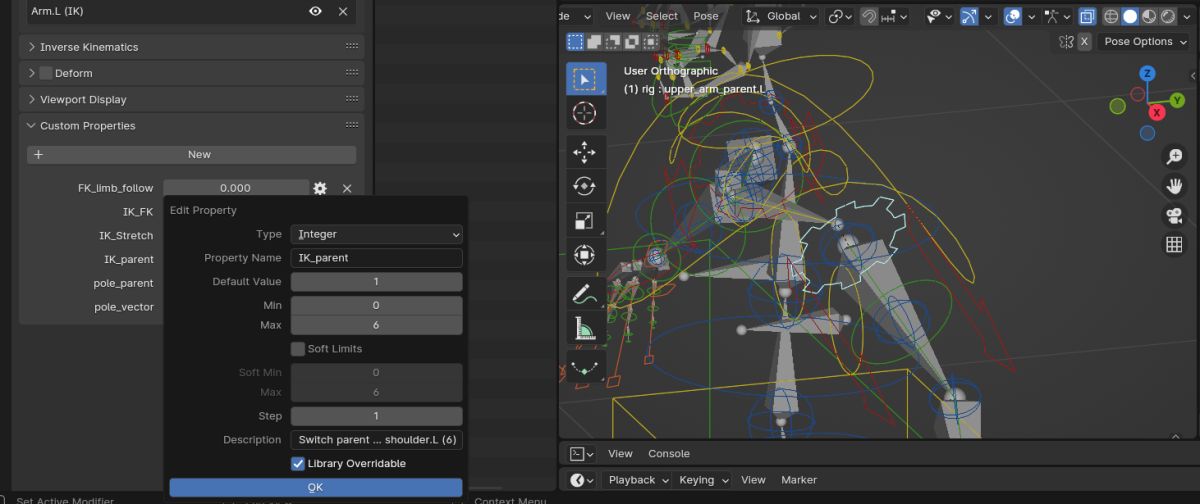Screen dimensions: 1200x504
Task: Switch perspective/orthographic grid icon
Action: click(x=1174, y=245)
